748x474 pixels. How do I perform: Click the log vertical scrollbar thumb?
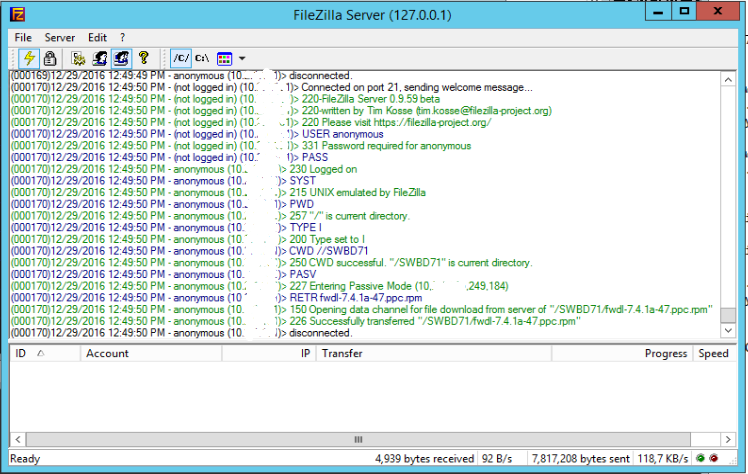pyautogui.click(x=728, y=315)
